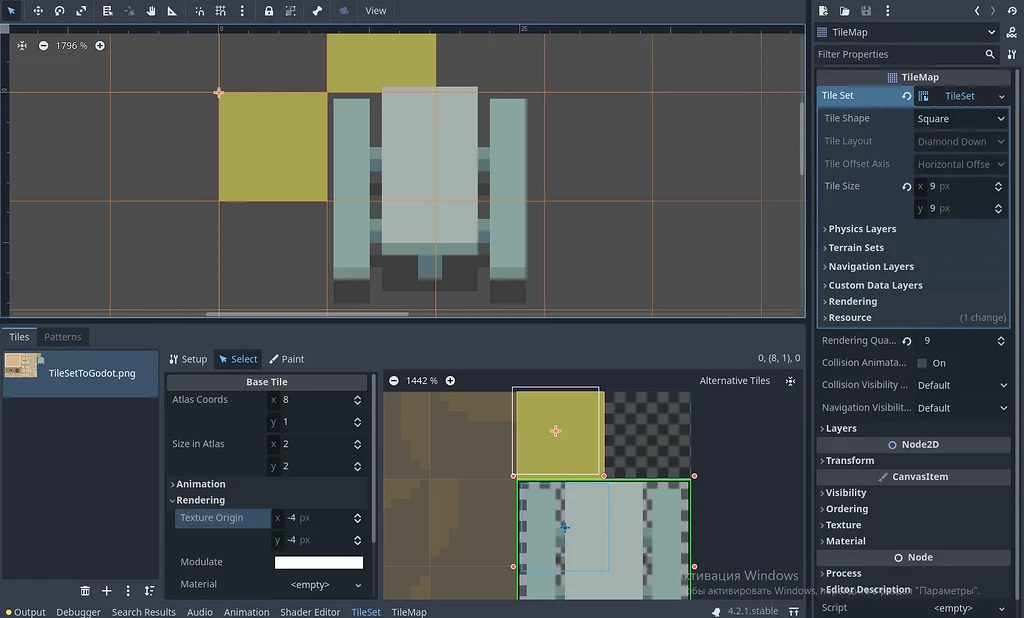Center the viewport with the center-view icon
This screenshot has height=618, width=1024.
(x=22, y=46)
